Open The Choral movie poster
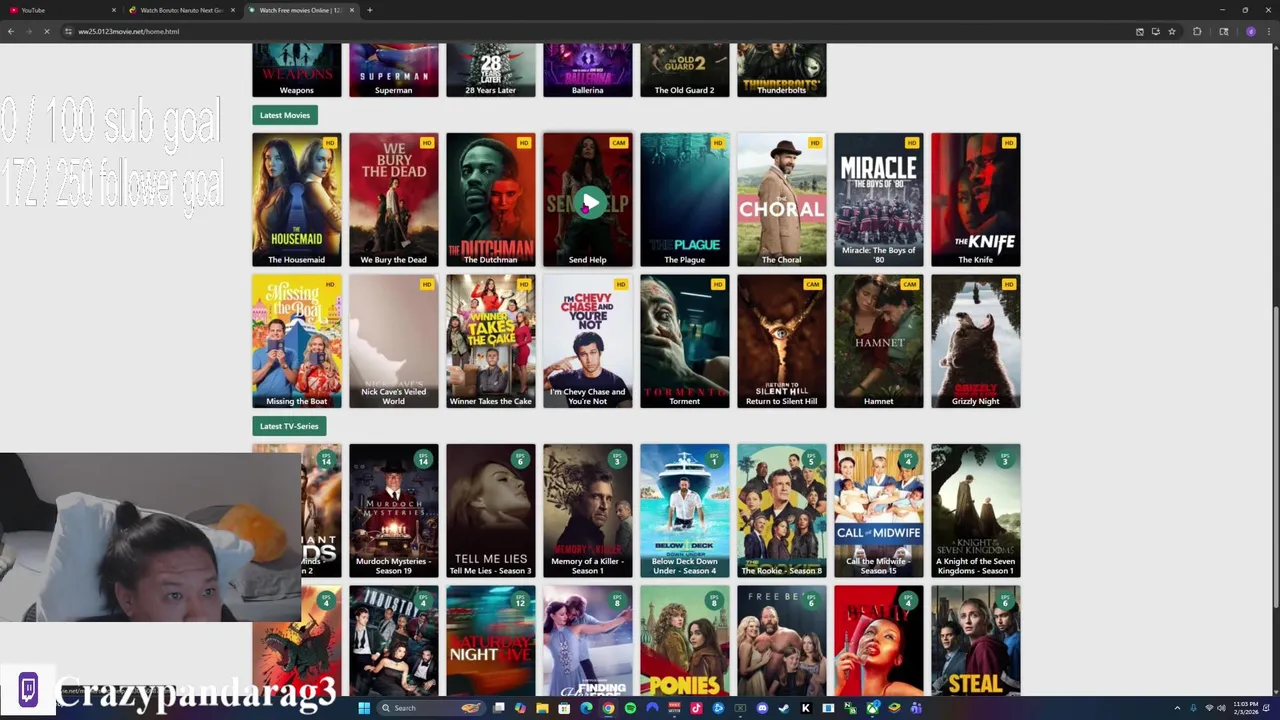Image resolution: width=1280 pixels, height=720 pixels. point(782,200)
